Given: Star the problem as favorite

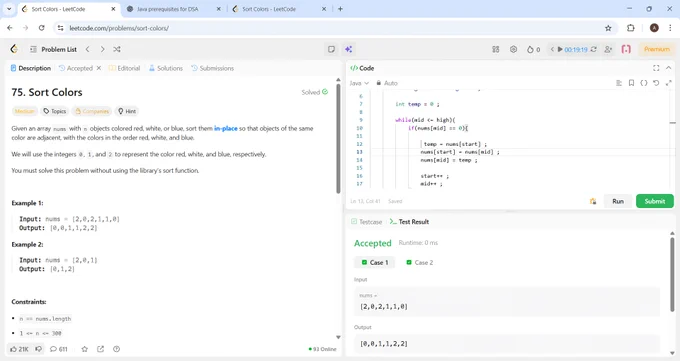Looking at the screenshot, I should point(85,349).
